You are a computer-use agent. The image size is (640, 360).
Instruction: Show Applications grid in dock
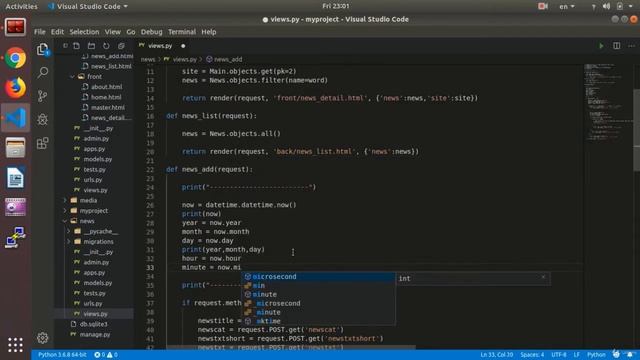point(16,345)
